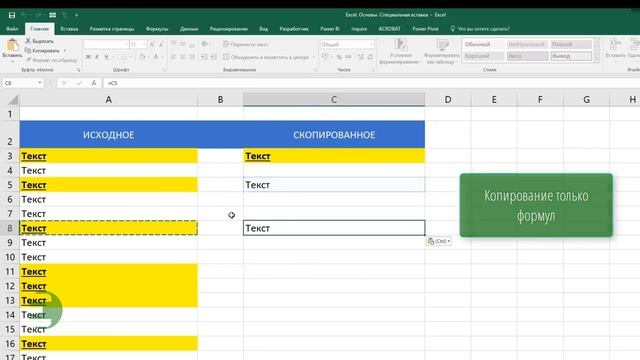Click the Redo arrow in title bar

pyautogui.click(x=38, y=15)
